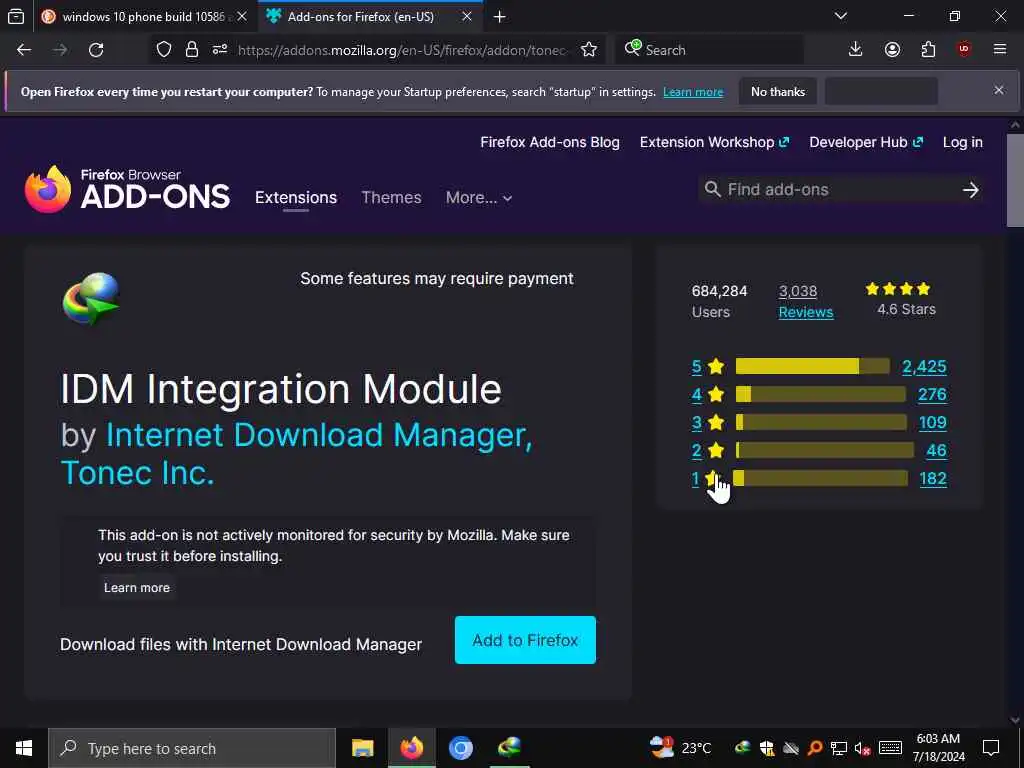Open a new tab with the plus icon
Viewport: 1024px width, 768px height.
click(x=500, y=17)
